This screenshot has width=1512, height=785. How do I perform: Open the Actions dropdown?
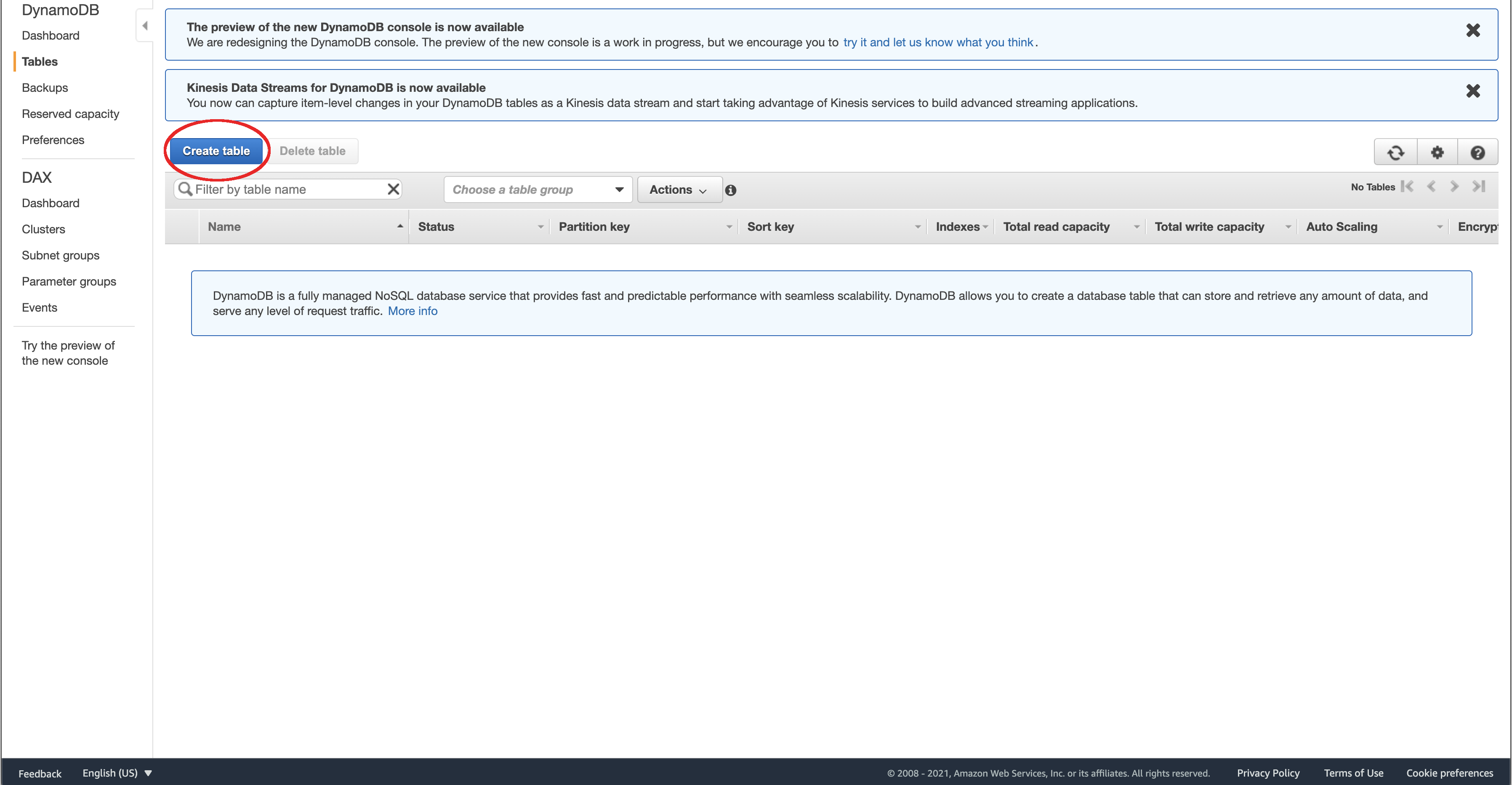click(x=679, y=190)
